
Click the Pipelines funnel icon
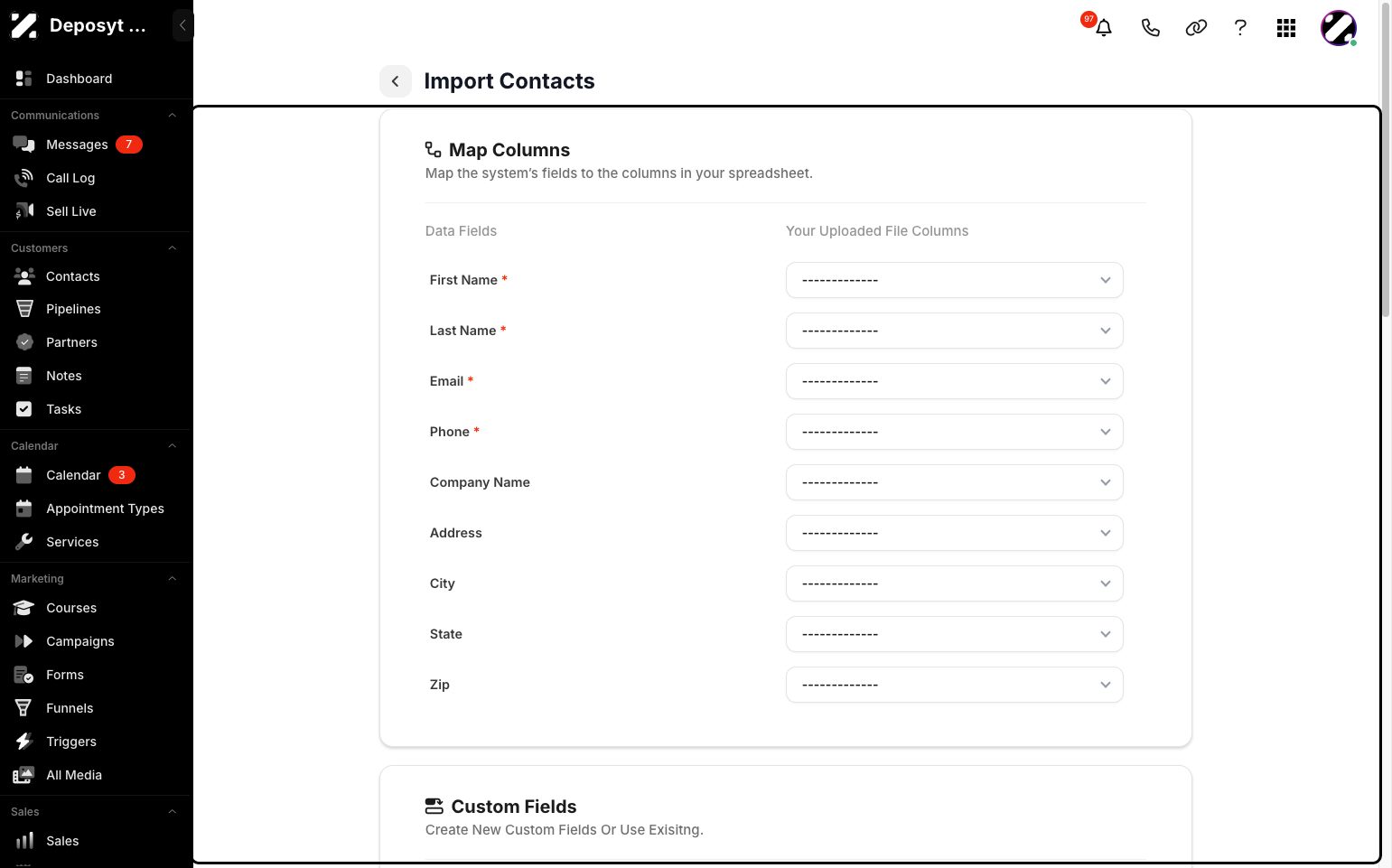pyautogui.click(x=24, y=309)
